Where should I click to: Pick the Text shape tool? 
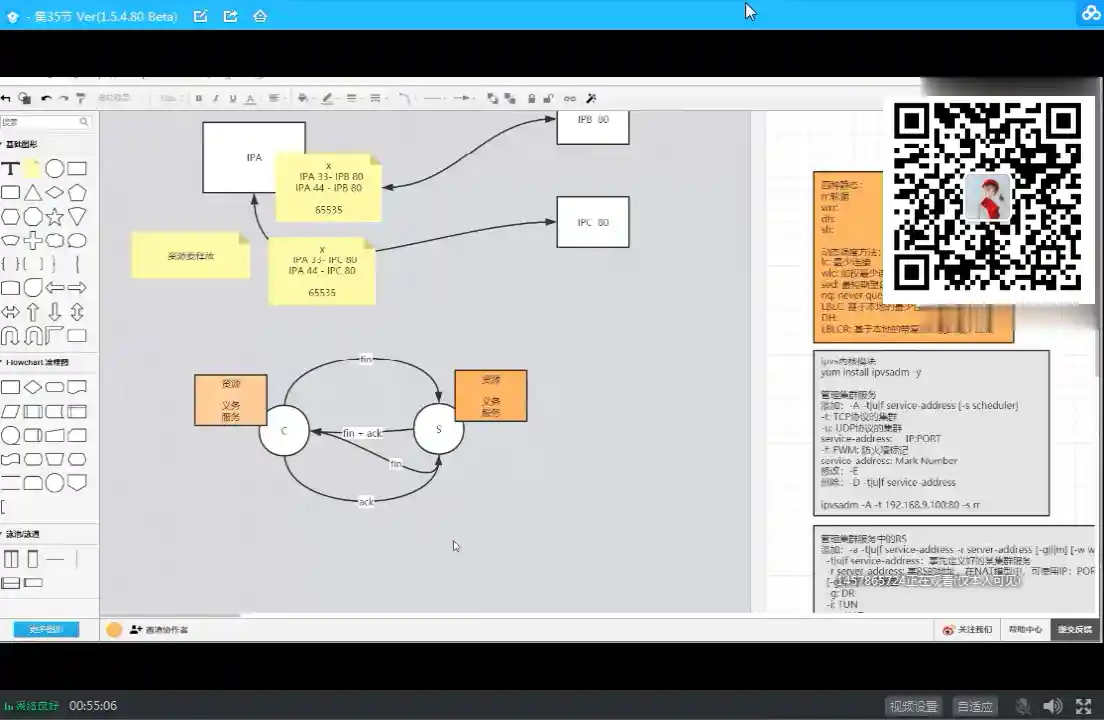click(x=10, y=169)
